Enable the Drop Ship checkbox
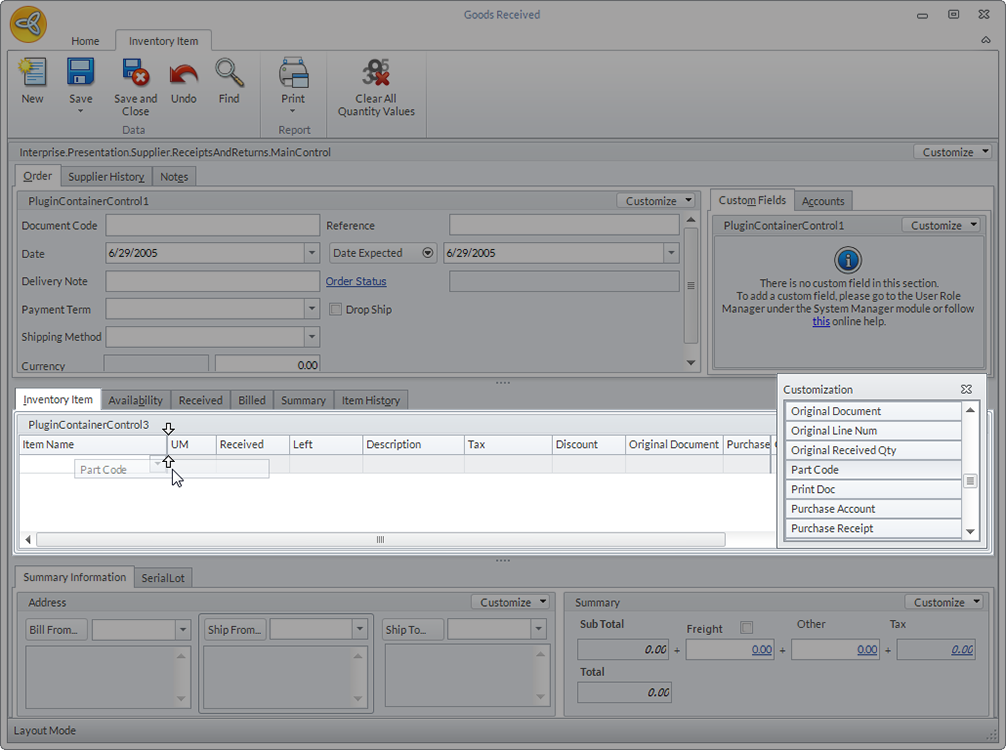Viewport: 1006px width, 750px height. coord(335,310)
